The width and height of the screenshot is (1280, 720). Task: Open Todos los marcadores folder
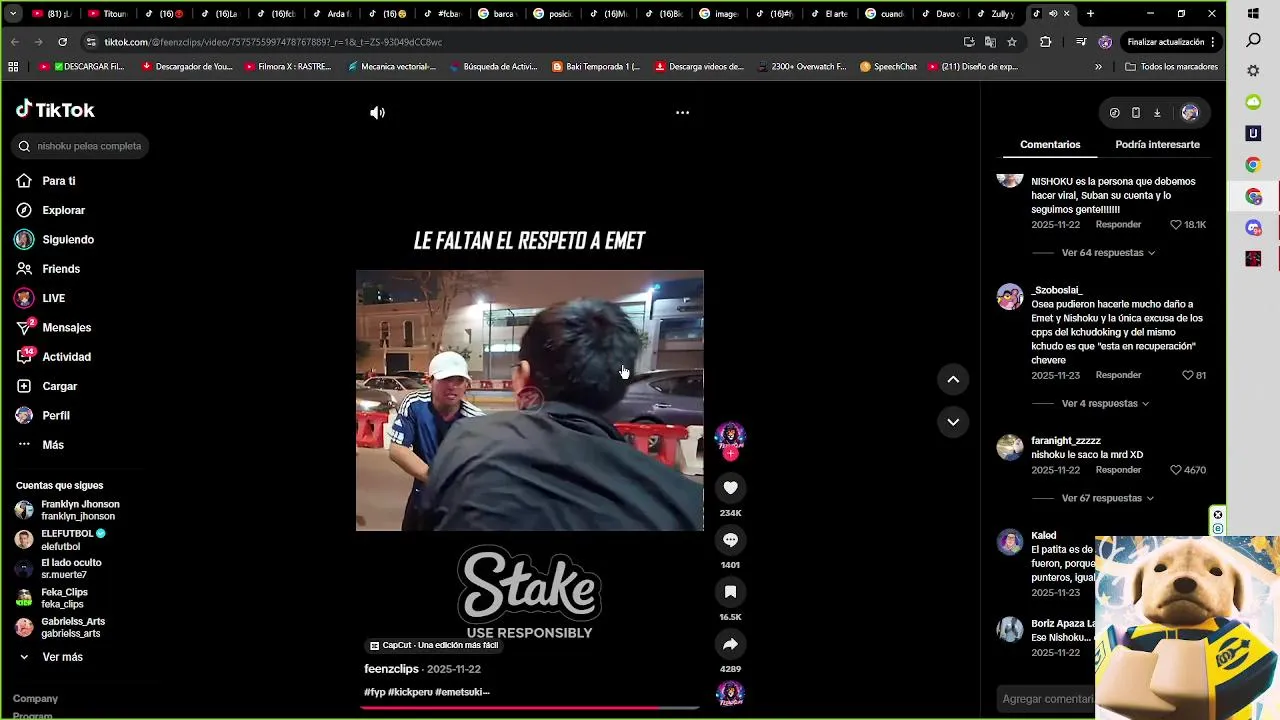coord(1171,67)
